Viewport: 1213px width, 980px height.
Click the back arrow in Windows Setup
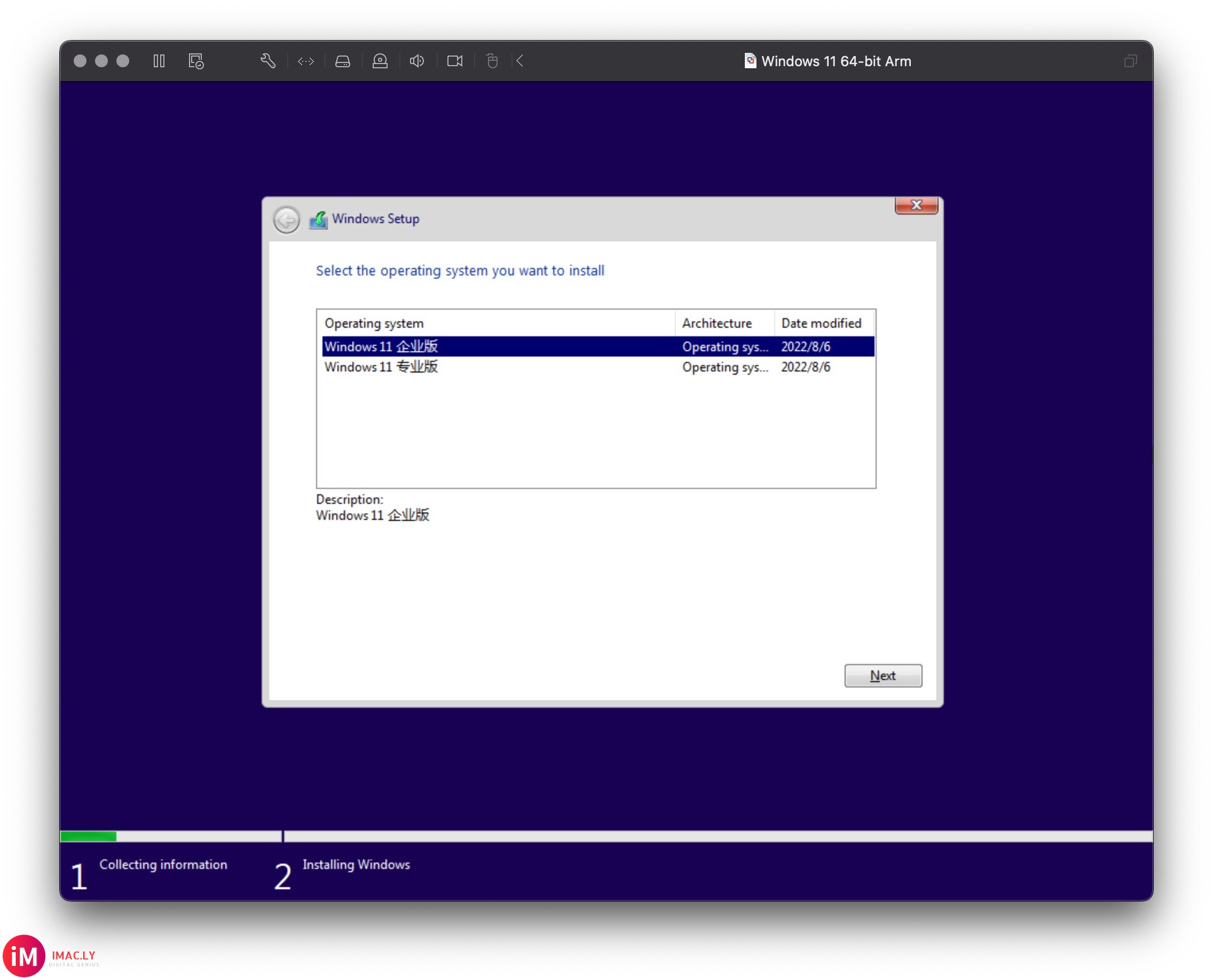coord(286,219)
